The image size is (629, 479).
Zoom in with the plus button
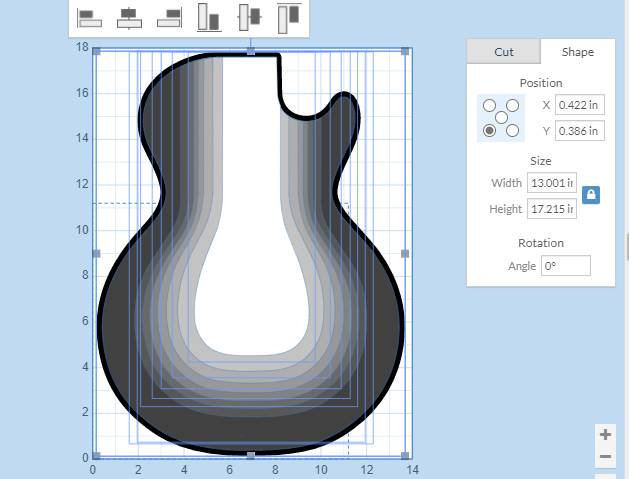coord(604,434)
